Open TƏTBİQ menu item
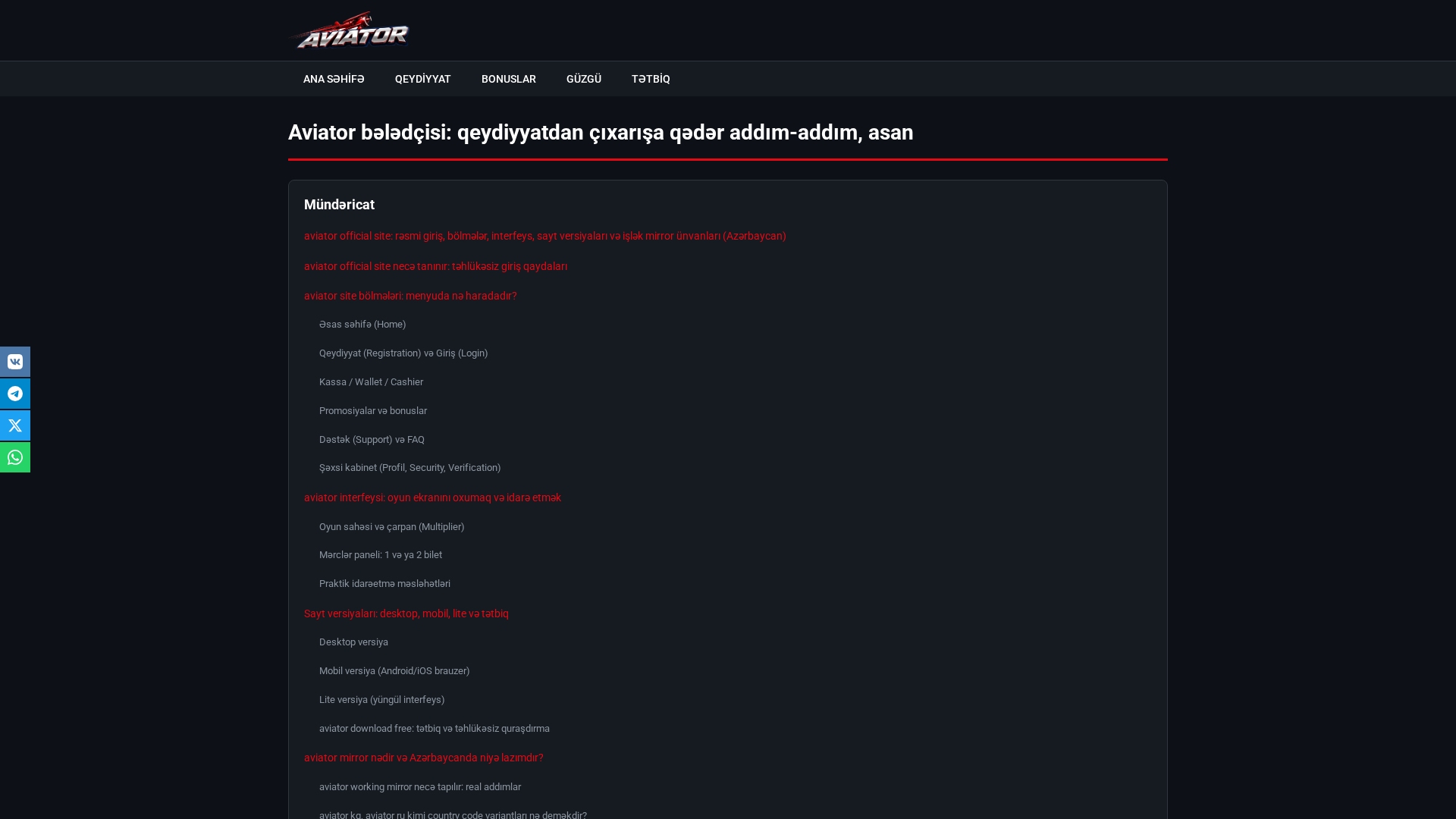 (651, 79)
